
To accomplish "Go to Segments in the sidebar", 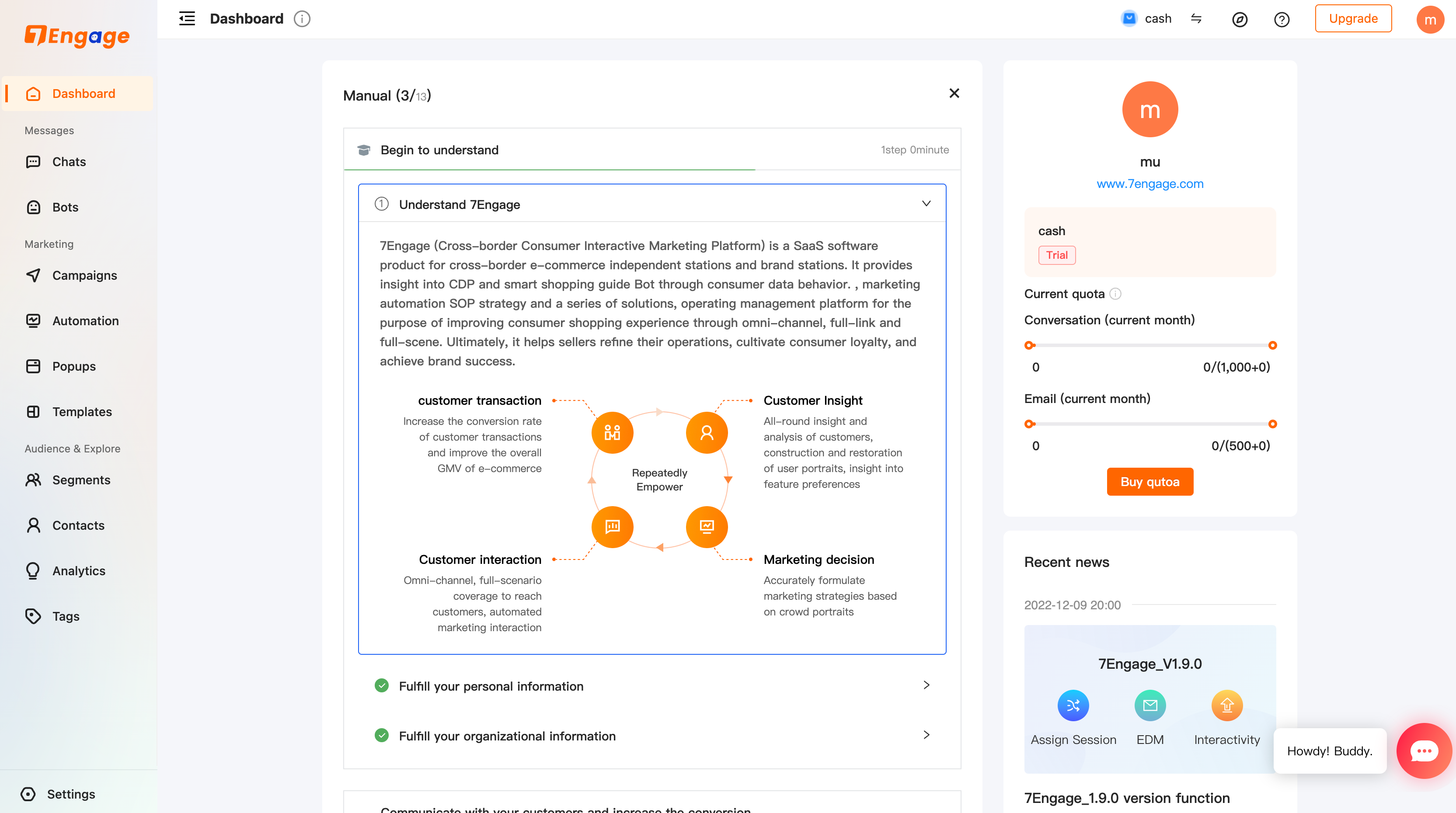I will click(81, 479).
